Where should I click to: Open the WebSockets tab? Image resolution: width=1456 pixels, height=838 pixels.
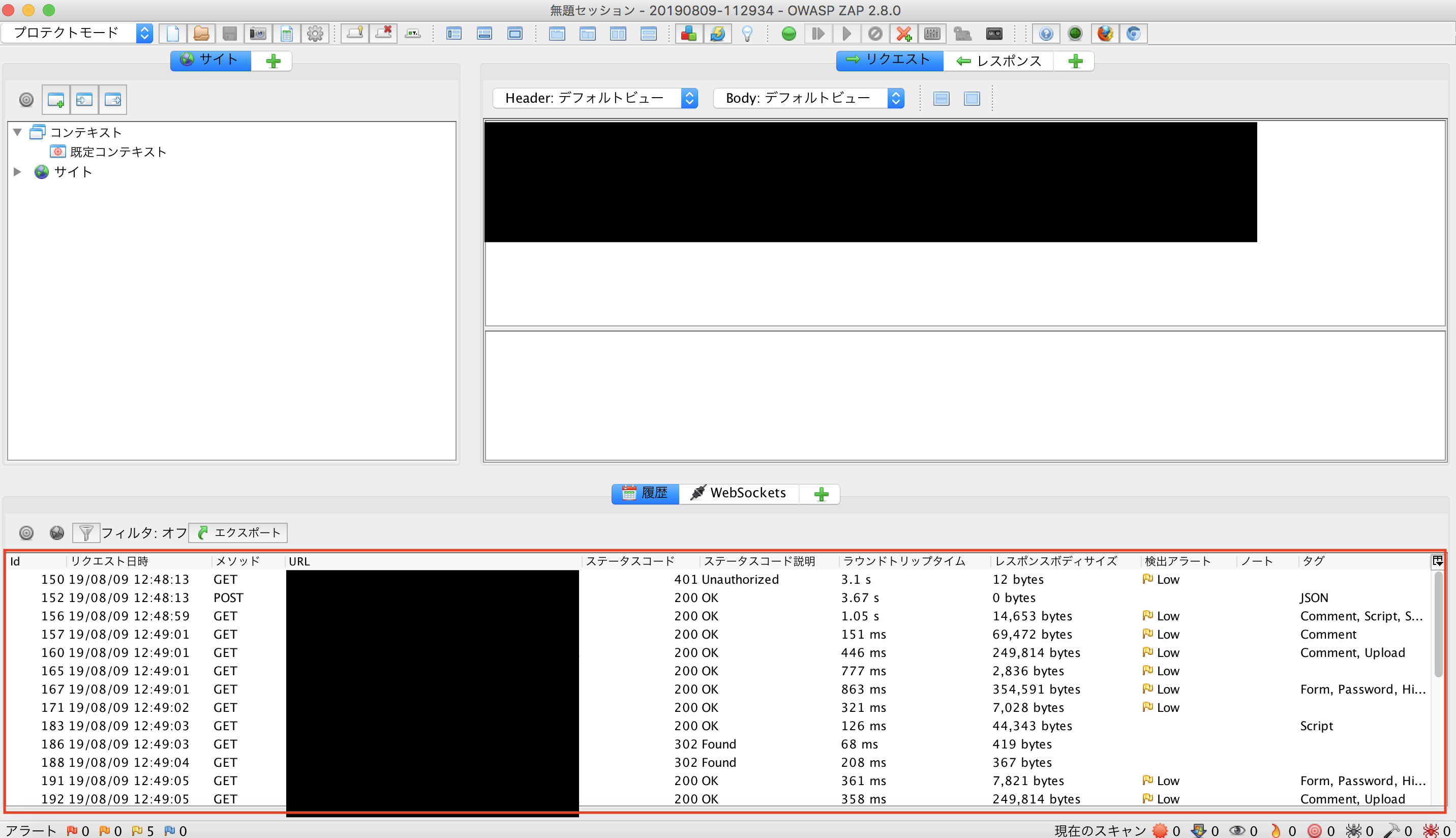click(739, 493)
